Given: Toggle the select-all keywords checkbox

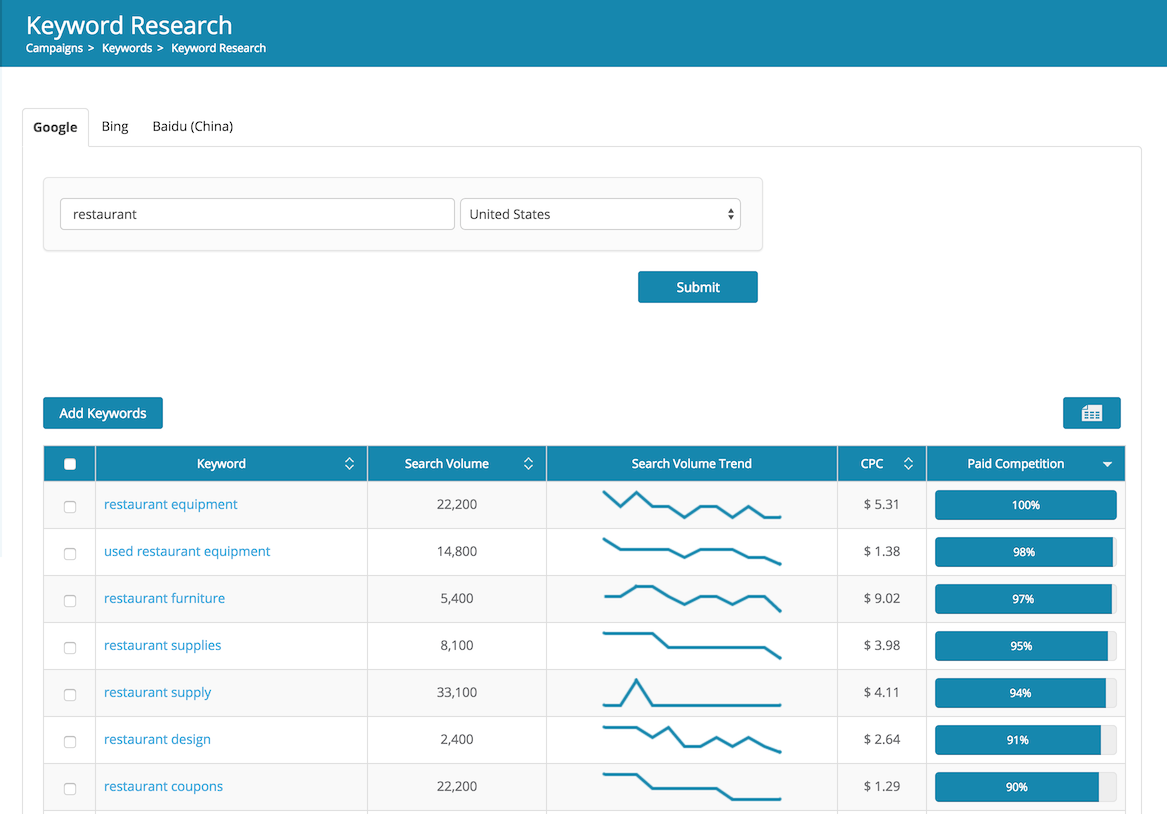Looking at the screenshot, I should tap(70, 464).
